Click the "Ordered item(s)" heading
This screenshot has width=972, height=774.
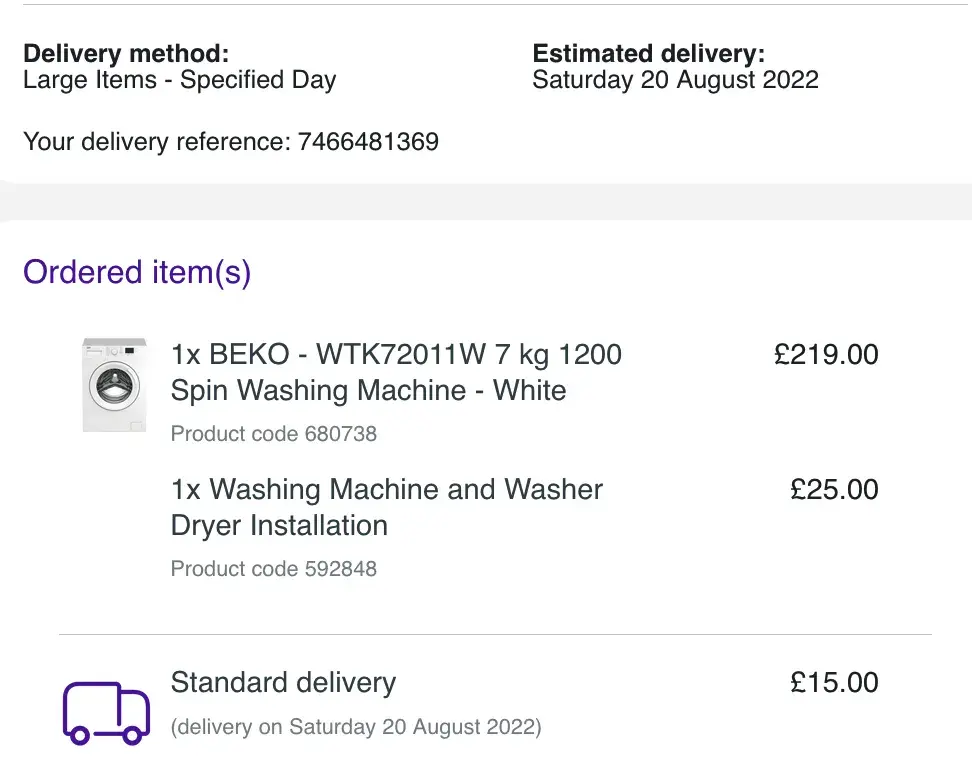coord(137,272)
